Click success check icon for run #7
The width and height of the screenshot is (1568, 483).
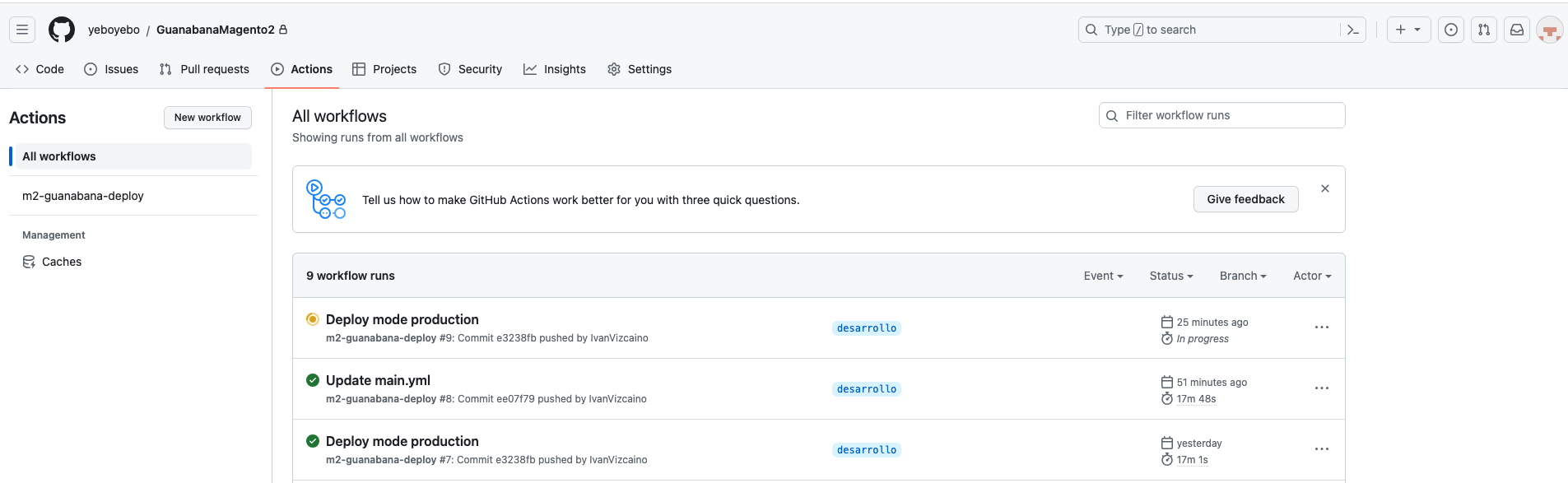[x=313, y=441]
